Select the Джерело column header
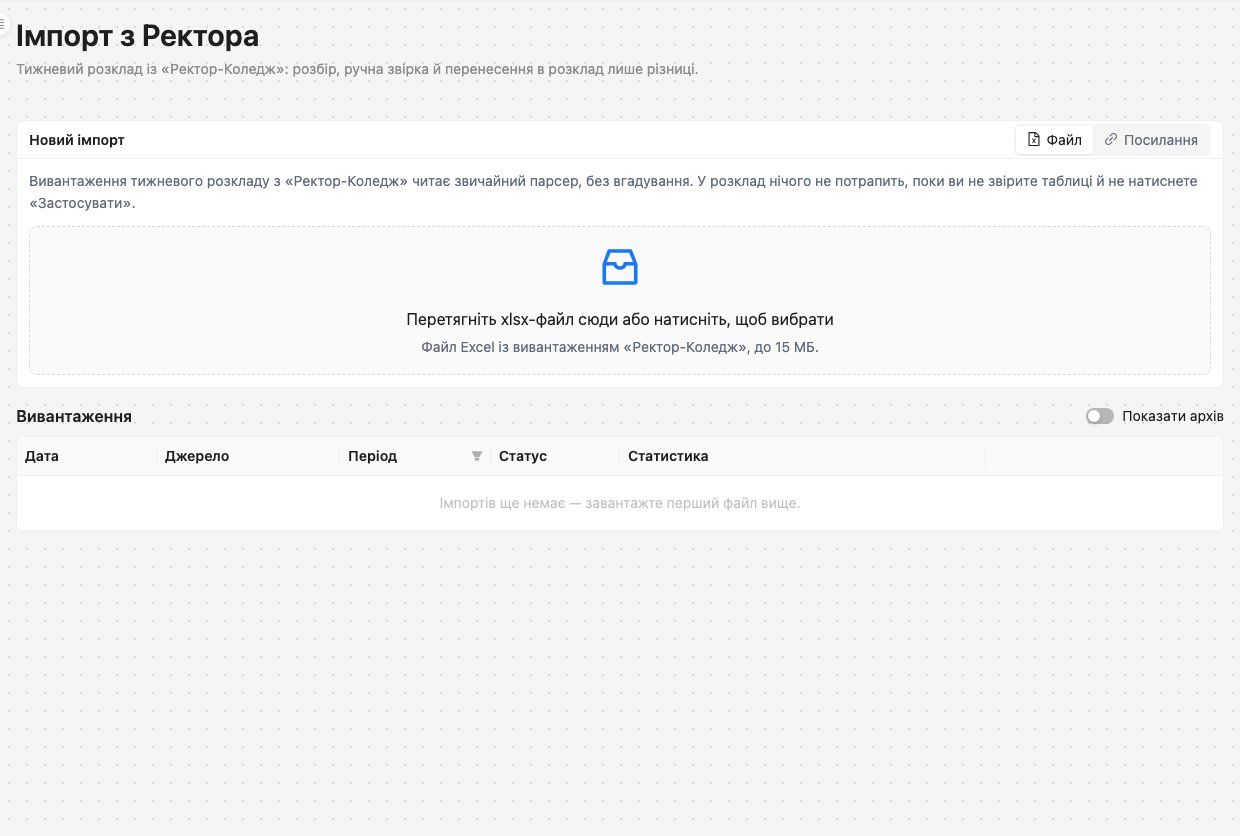 pyautogui.click(x=248, y=456)
